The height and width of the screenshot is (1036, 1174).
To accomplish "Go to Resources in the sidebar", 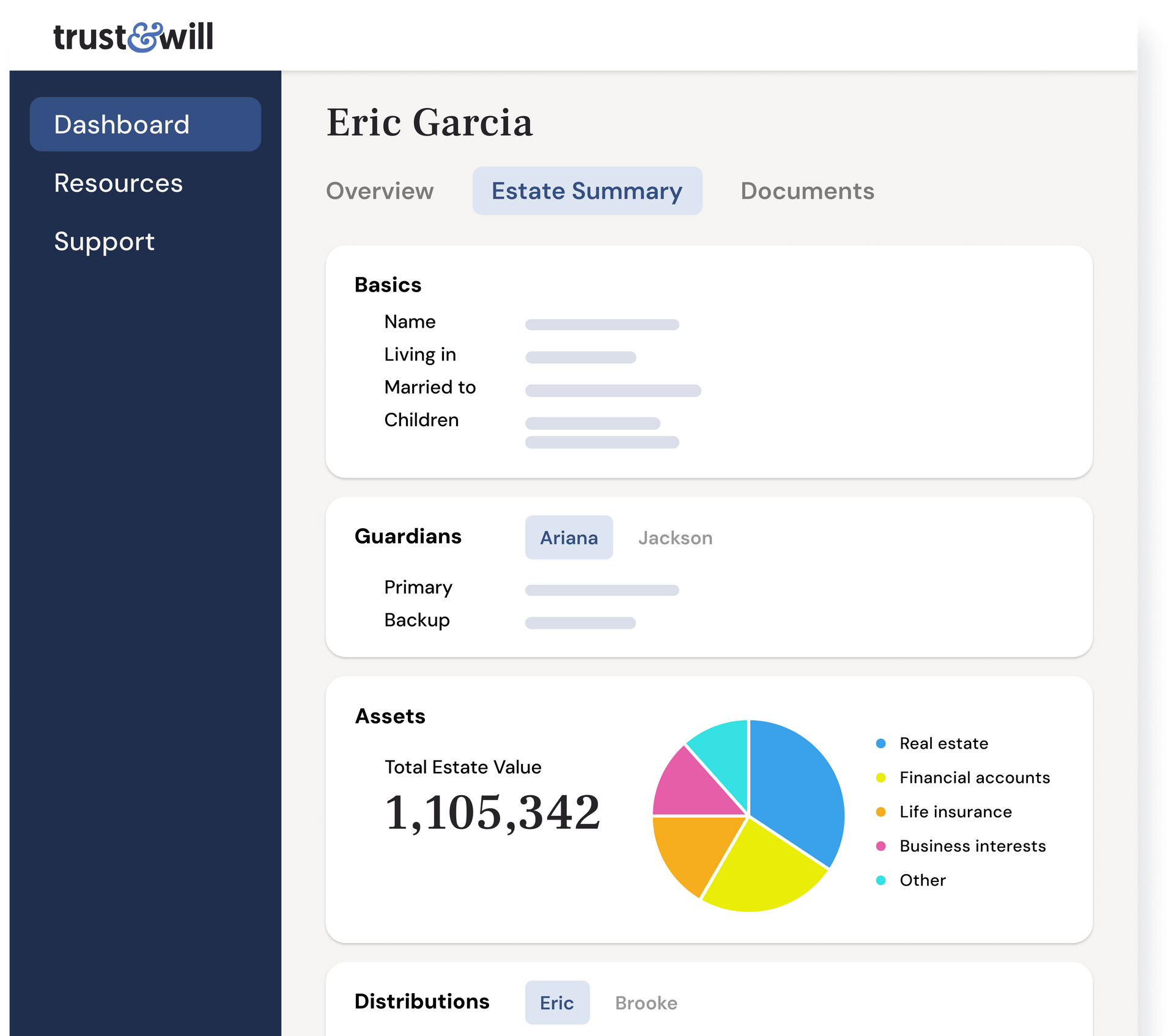I will [119, 183].
